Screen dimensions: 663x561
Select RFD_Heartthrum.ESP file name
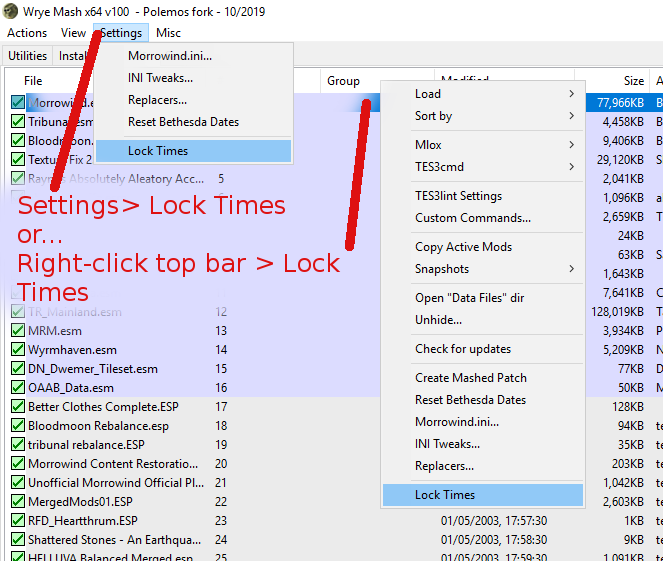pos(83,521)
